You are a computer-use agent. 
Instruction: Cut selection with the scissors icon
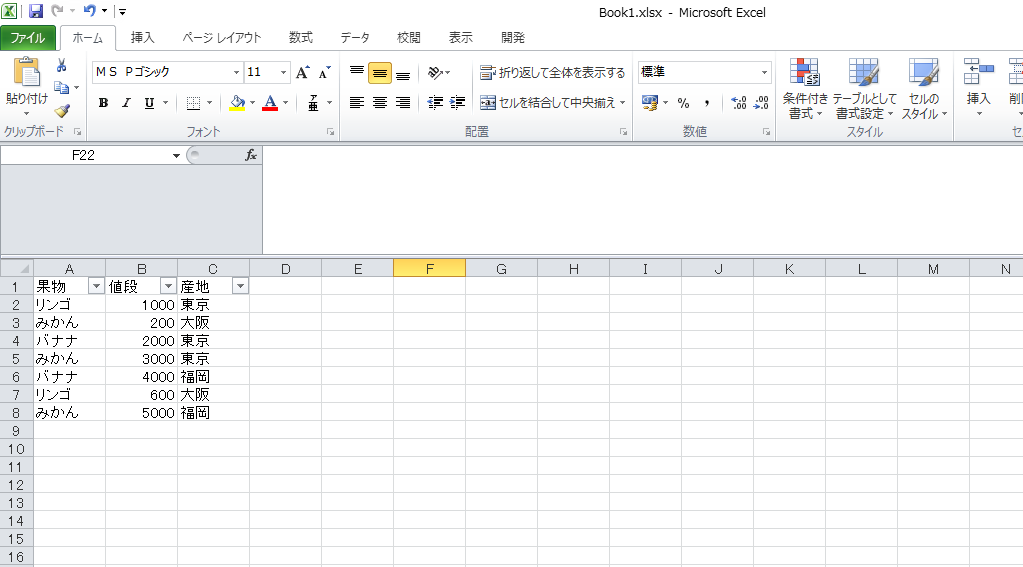tap(61, 65)
